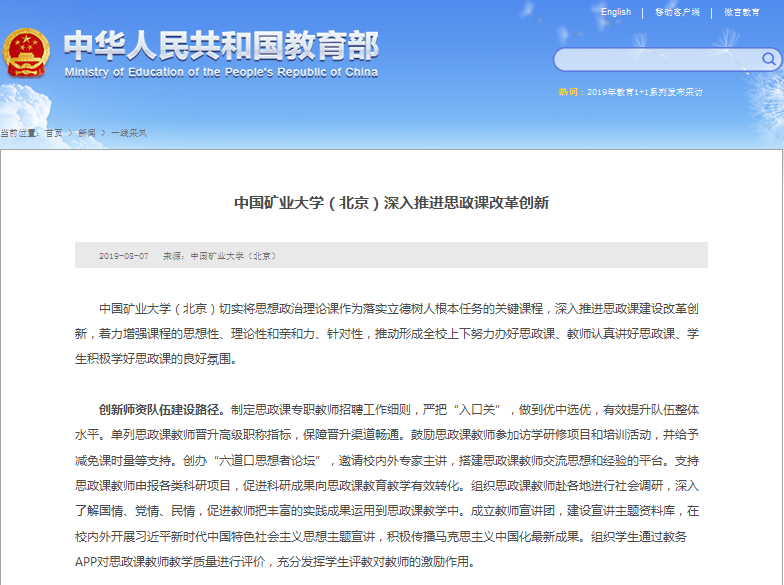Screen dimensions: 784x585
Task: Click the 中华人民共和国教育部 site title
Action: 221,45
